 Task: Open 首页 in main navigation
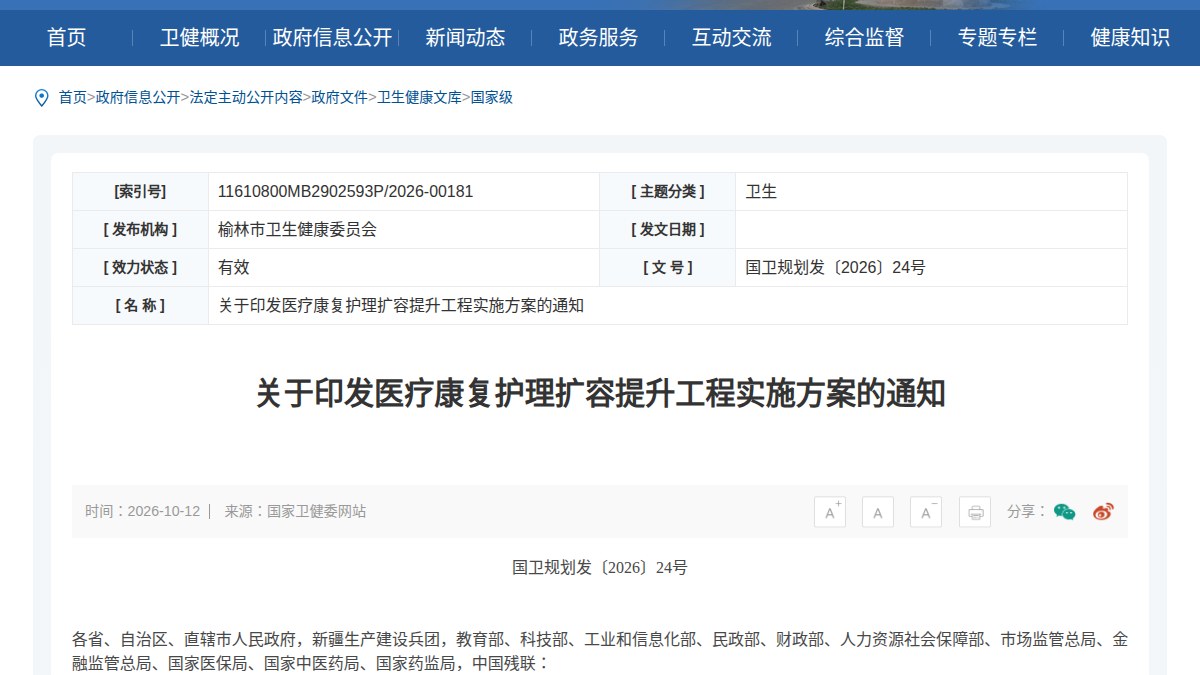tap(67, 38)
